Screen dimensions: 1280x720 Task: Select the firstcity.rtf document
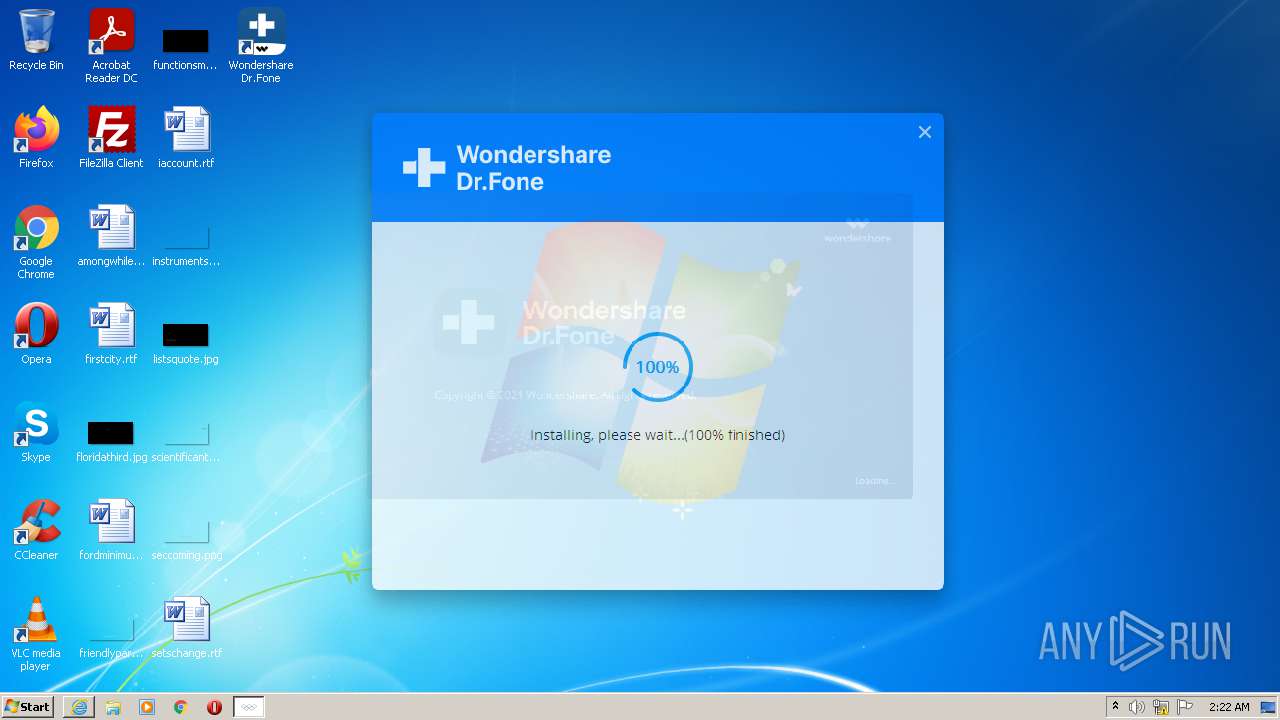click(111, 334)
